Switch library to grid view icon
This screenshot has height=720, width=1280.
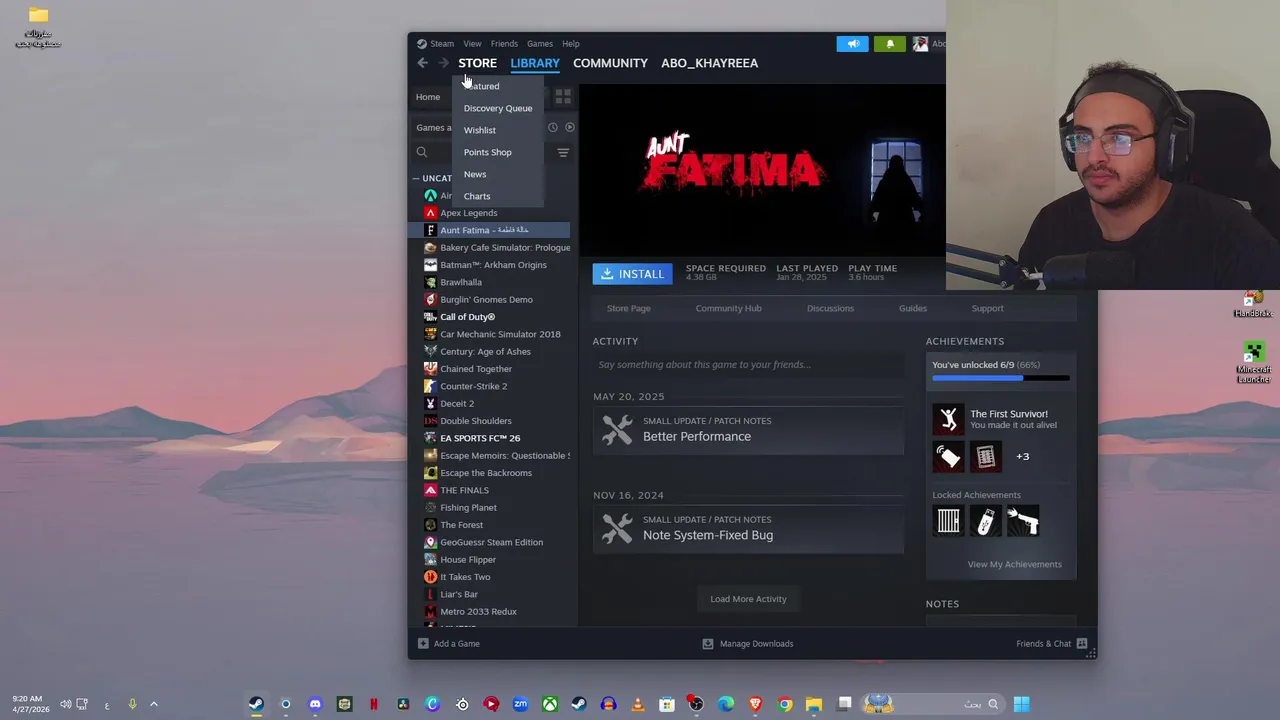(563, 97)
